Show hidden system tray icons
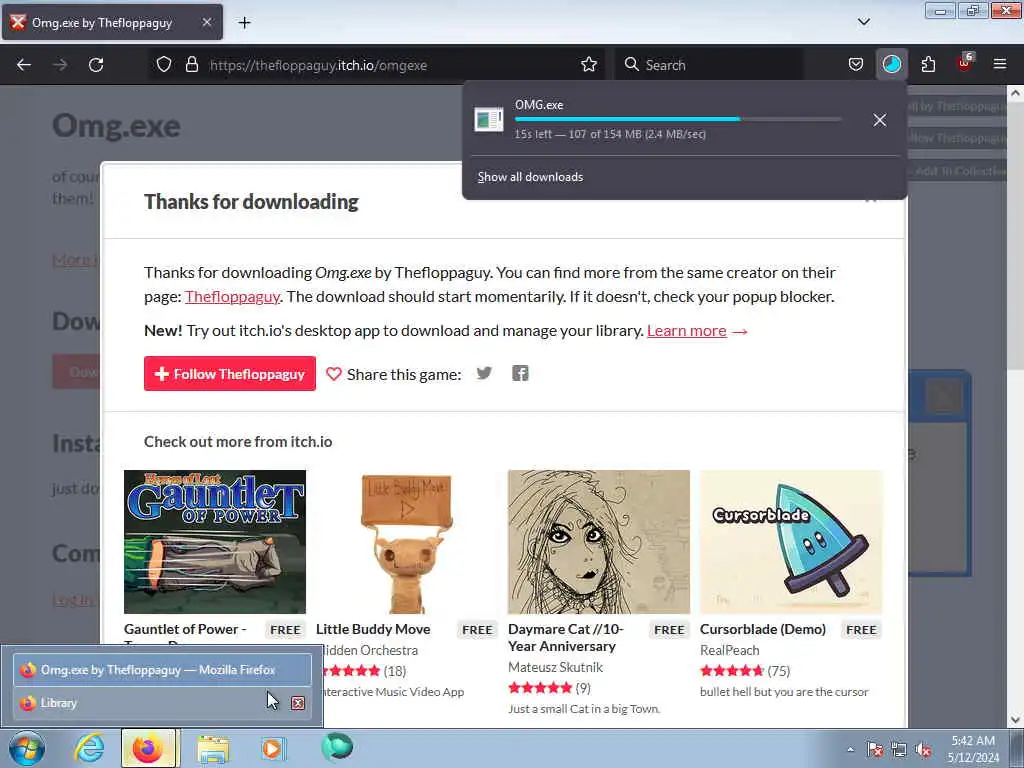This screenshot has width=1024, height=768. click(850, 749)
